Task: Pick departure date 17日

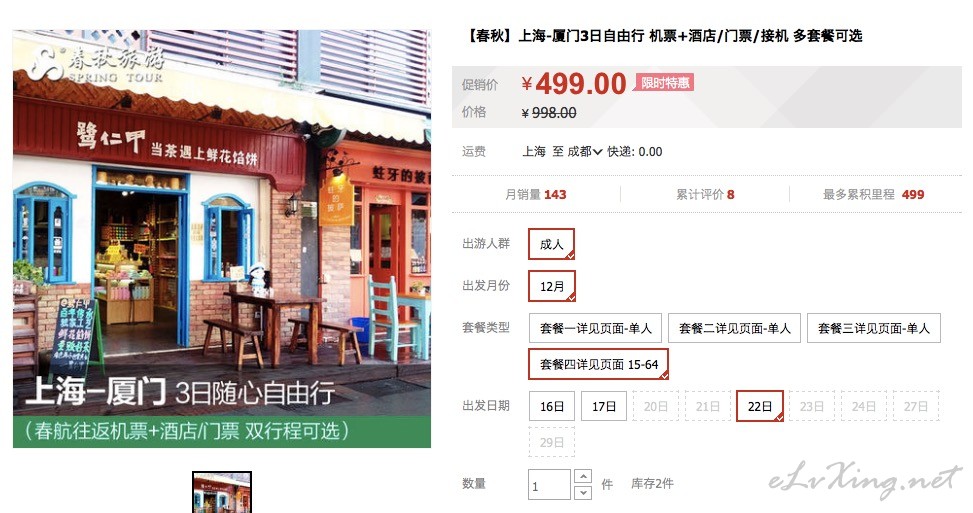Action: pyautogui.click(x=604, y=406)
